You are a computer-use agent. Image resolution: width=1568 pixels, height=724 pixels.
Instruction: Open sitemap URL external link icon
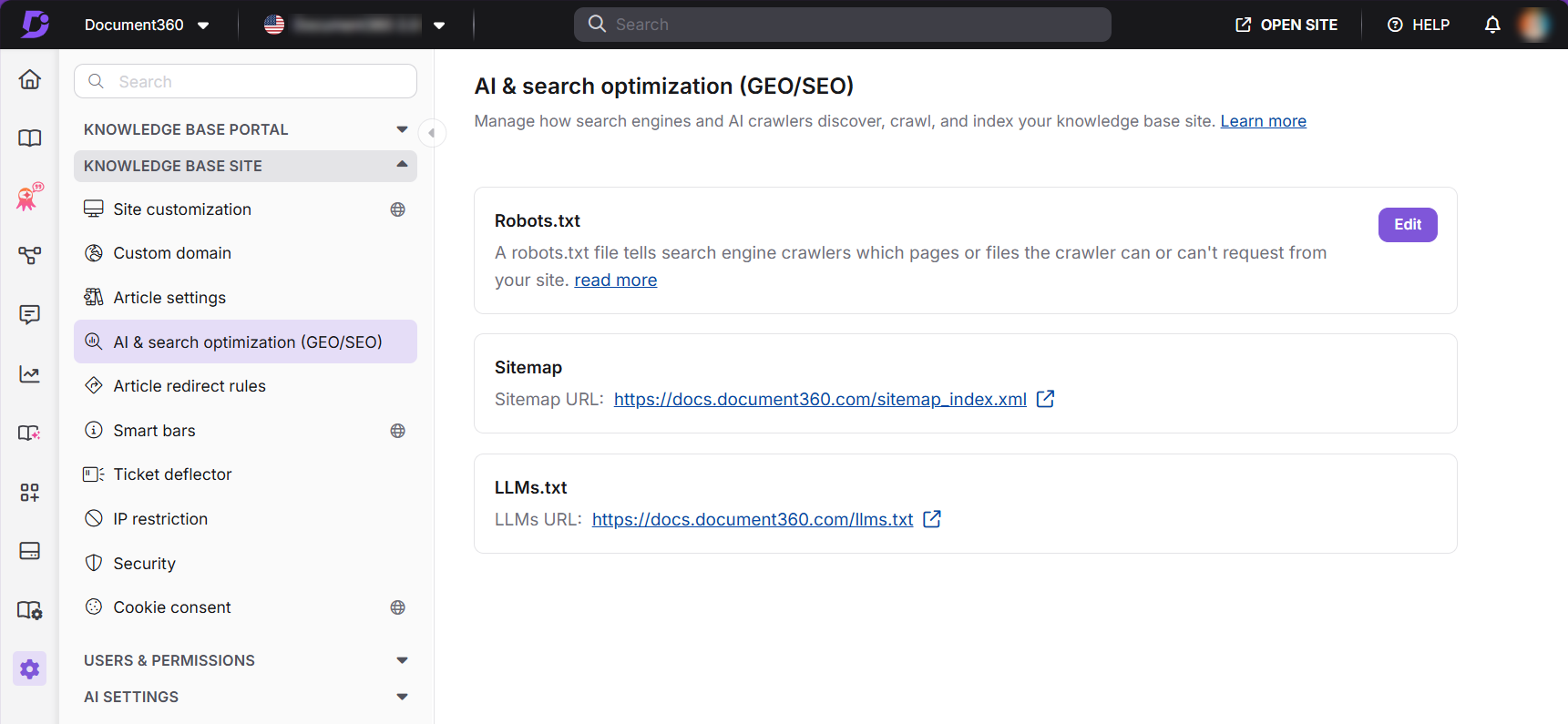(x=1045, y=399)
